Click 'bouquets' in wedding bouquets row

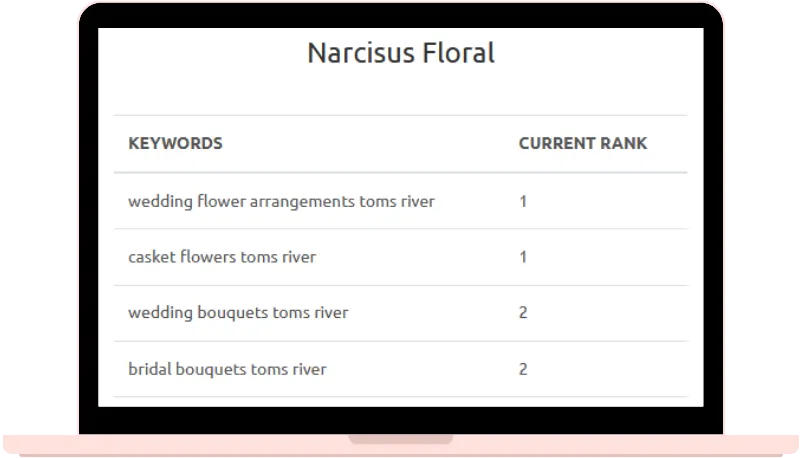(233, 313)
